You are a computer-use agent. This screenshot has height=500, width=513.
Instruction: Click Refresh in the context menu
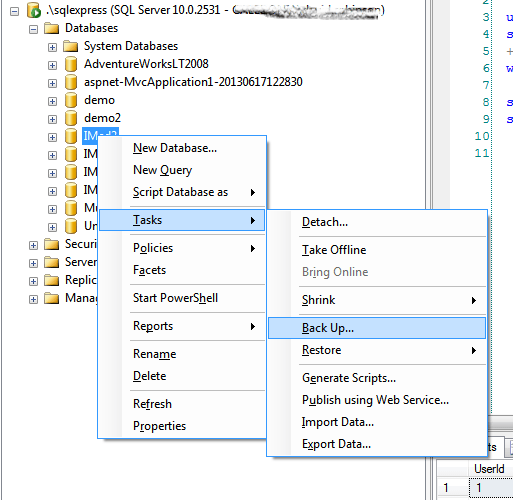(182, 404)
